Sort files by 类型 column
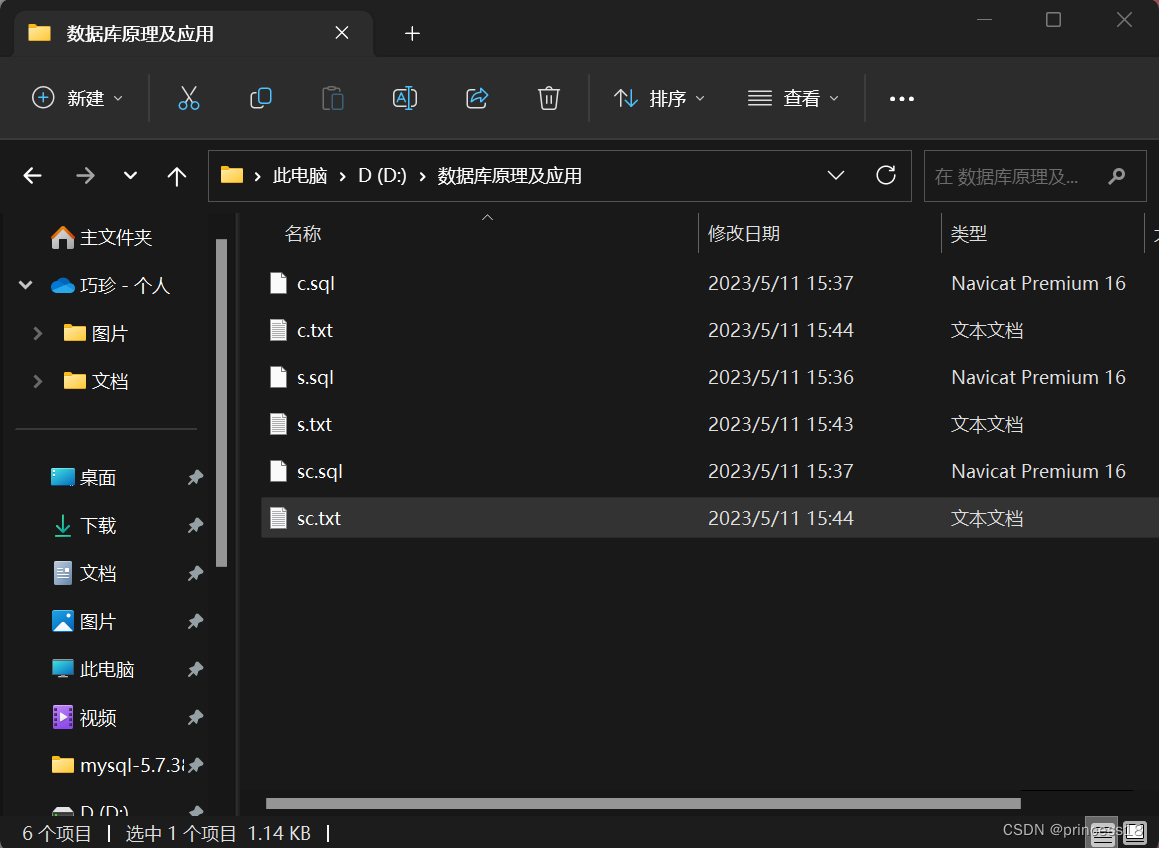This screenshot has width=1159, height=848. [x=968, y=233]
